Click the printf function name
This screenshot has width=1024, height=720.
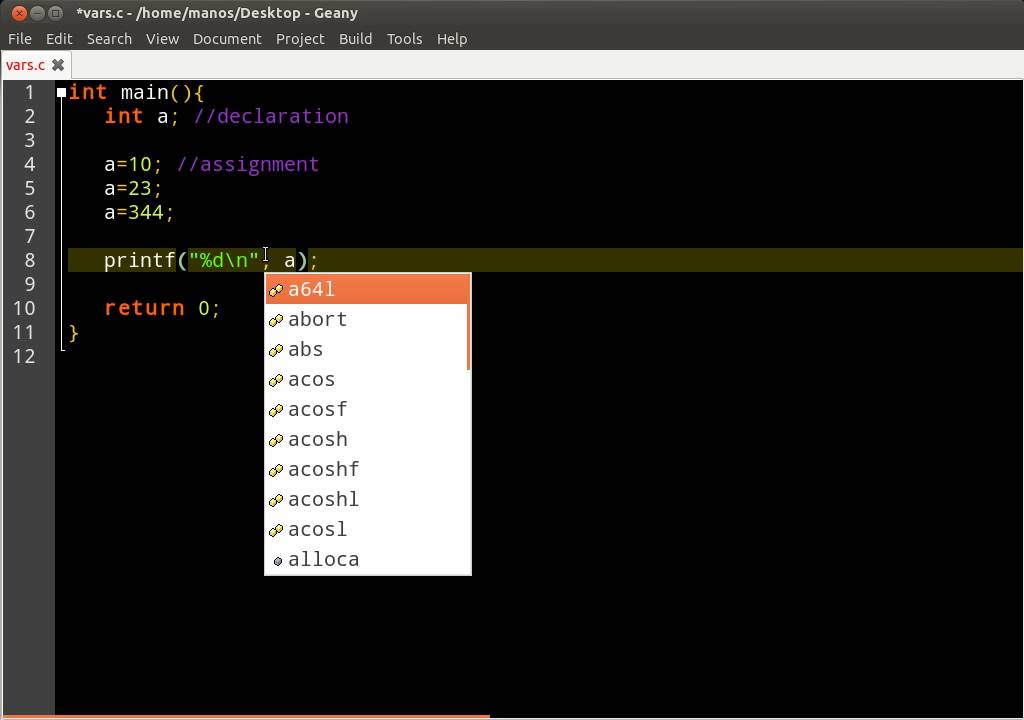coord(140,260)
